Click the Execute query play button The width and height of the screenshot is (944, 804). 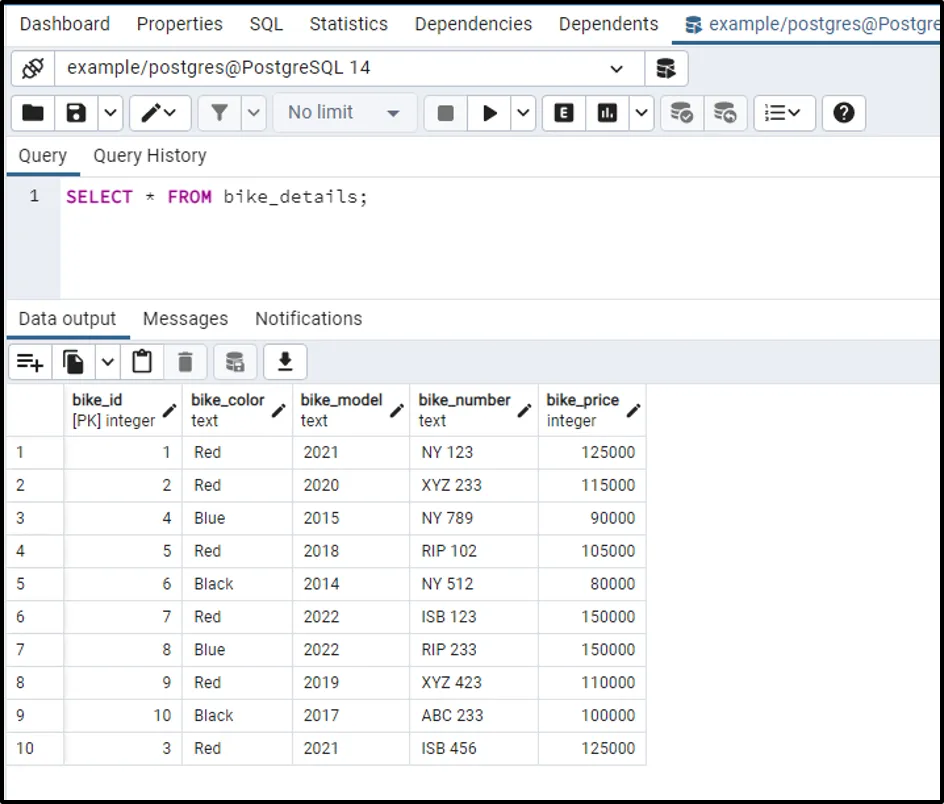point(490,113)
